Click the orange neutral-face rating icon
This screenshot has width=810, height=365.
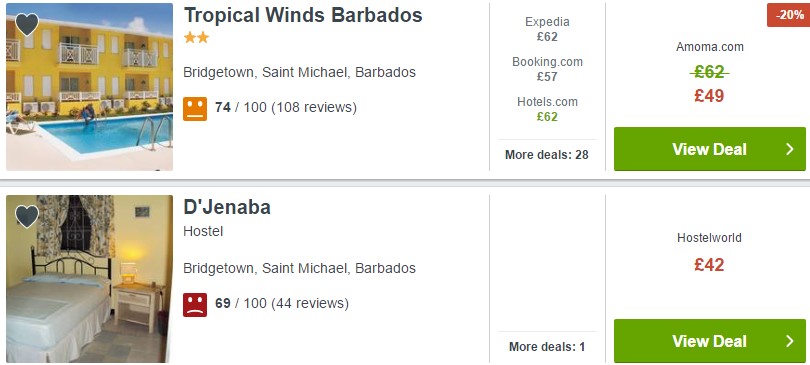click(195, 109)
